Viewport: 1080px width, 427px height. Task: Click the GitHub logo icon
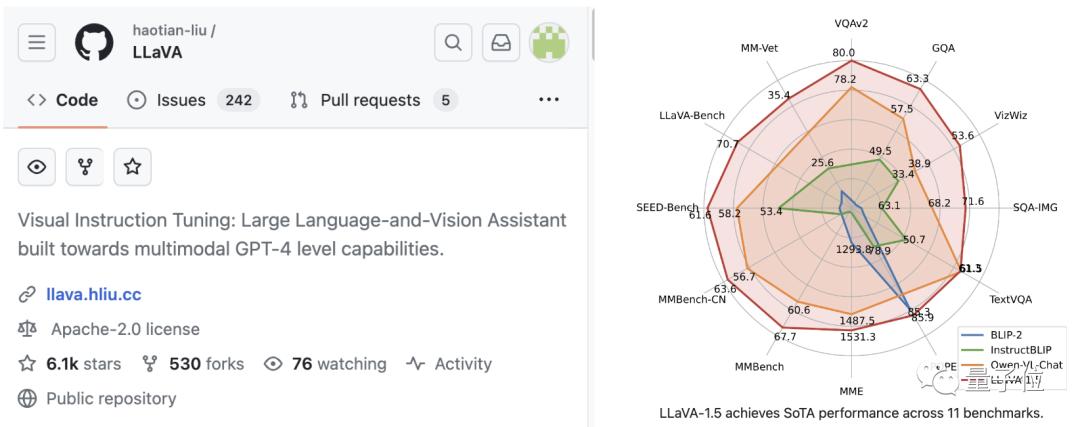pos(95,42)
